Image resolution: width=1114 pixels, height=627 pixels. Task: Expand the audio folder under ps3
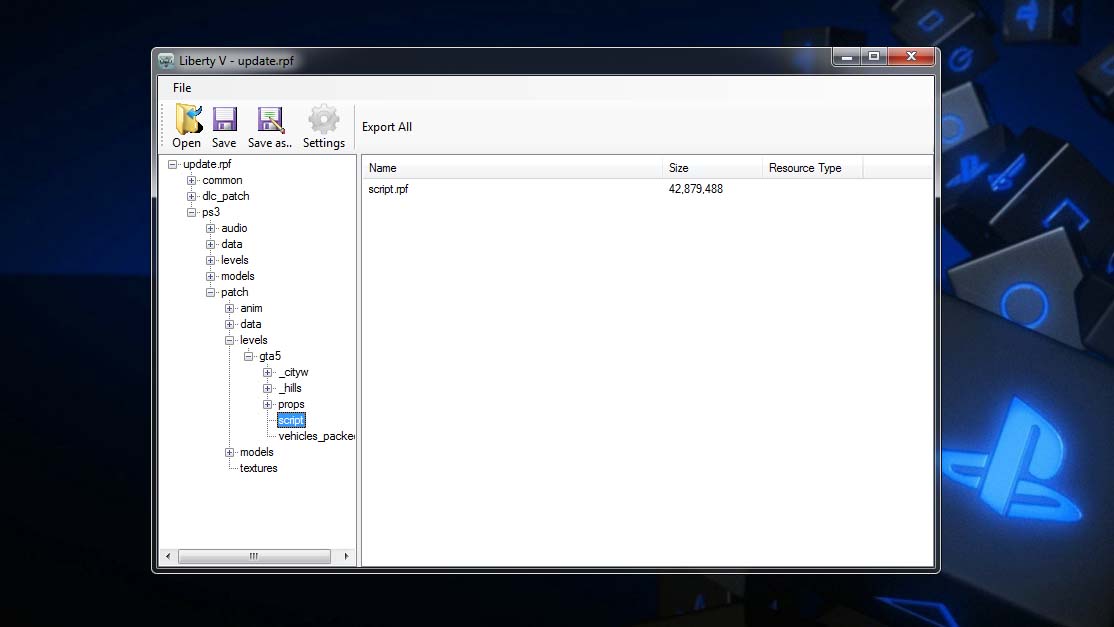point(210,228)
